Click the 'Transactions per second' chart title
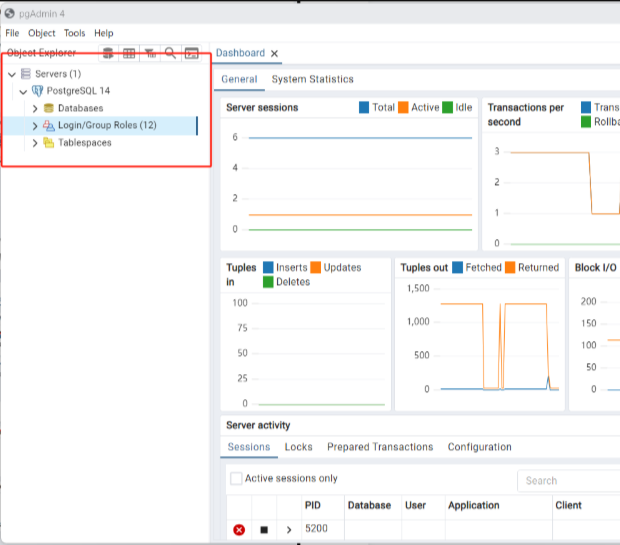This screenshot has width=620, height=545. click(x=525, y=115)
